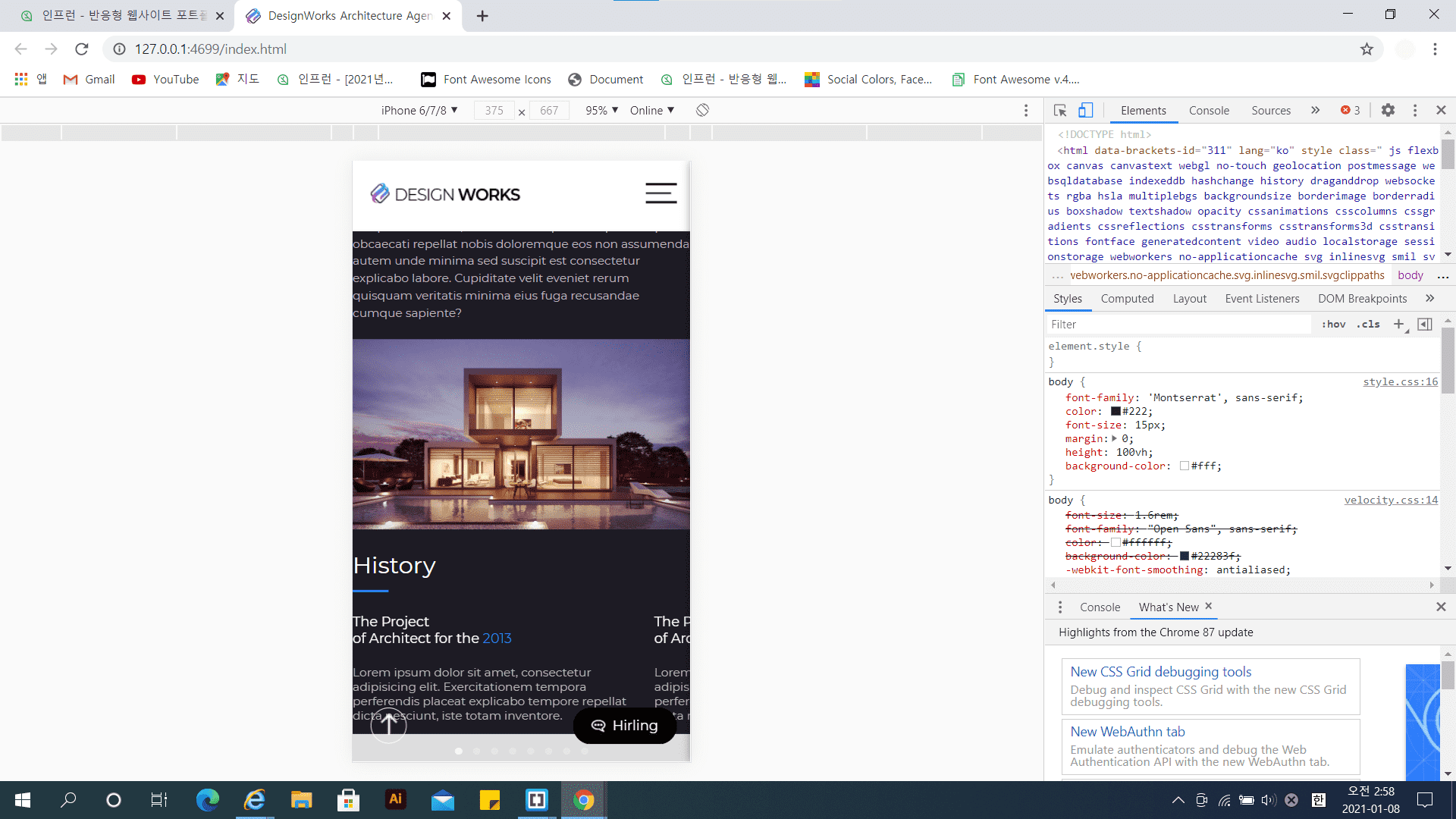This screenshot has height=819, width=1456.
Task: Switch to the Console tab
Action: 1209,110
